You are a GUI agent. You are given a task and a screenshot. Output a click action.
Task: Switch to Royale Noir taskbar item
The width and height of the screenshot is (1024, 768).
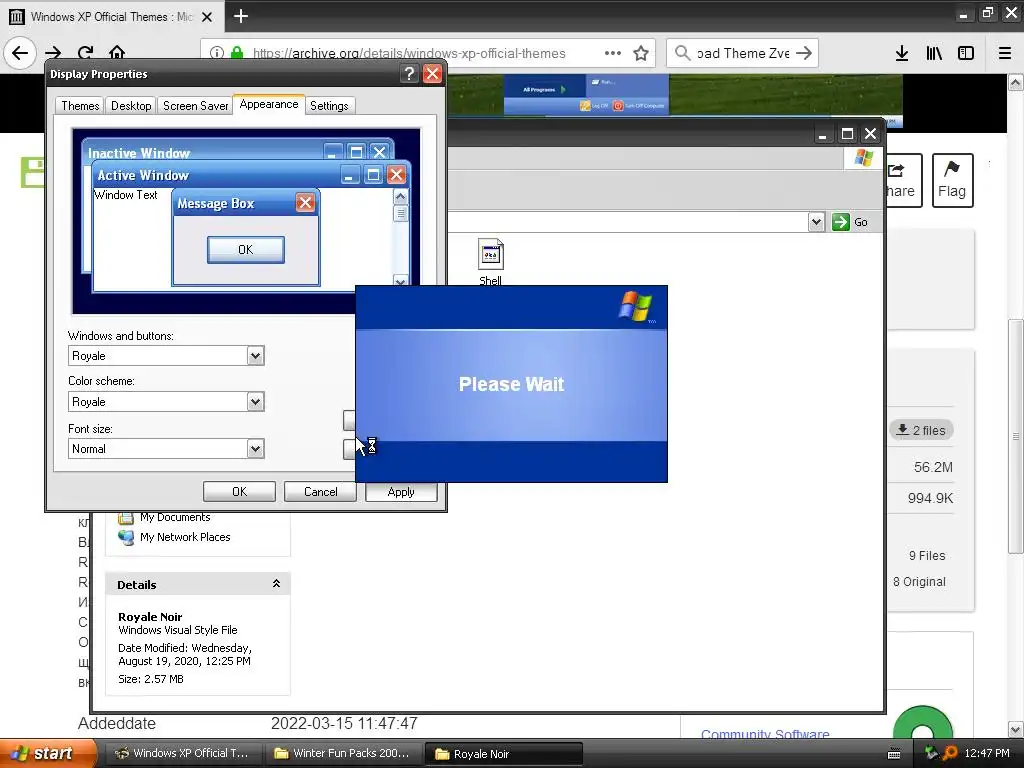(504, 754)
